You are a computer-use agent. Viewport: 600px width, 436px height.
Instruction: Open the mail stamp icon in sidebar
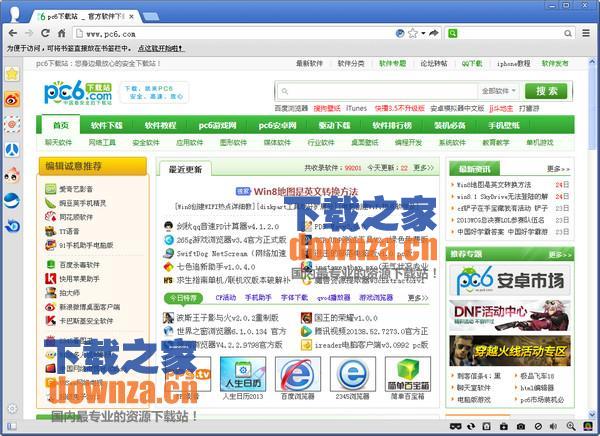pyautogui.click(x=12, y=124)
